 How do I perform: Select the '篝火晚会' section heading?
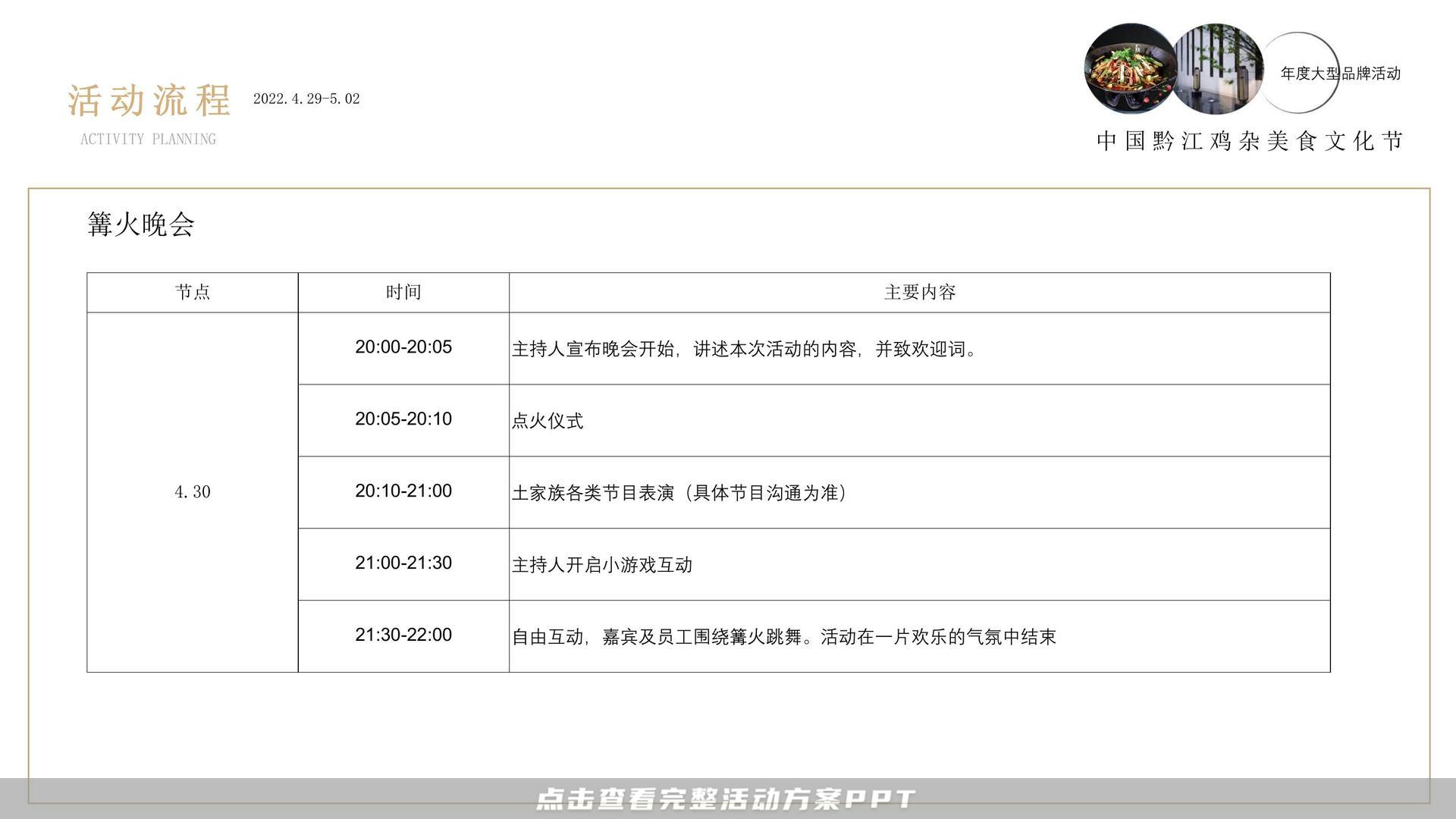141,224
